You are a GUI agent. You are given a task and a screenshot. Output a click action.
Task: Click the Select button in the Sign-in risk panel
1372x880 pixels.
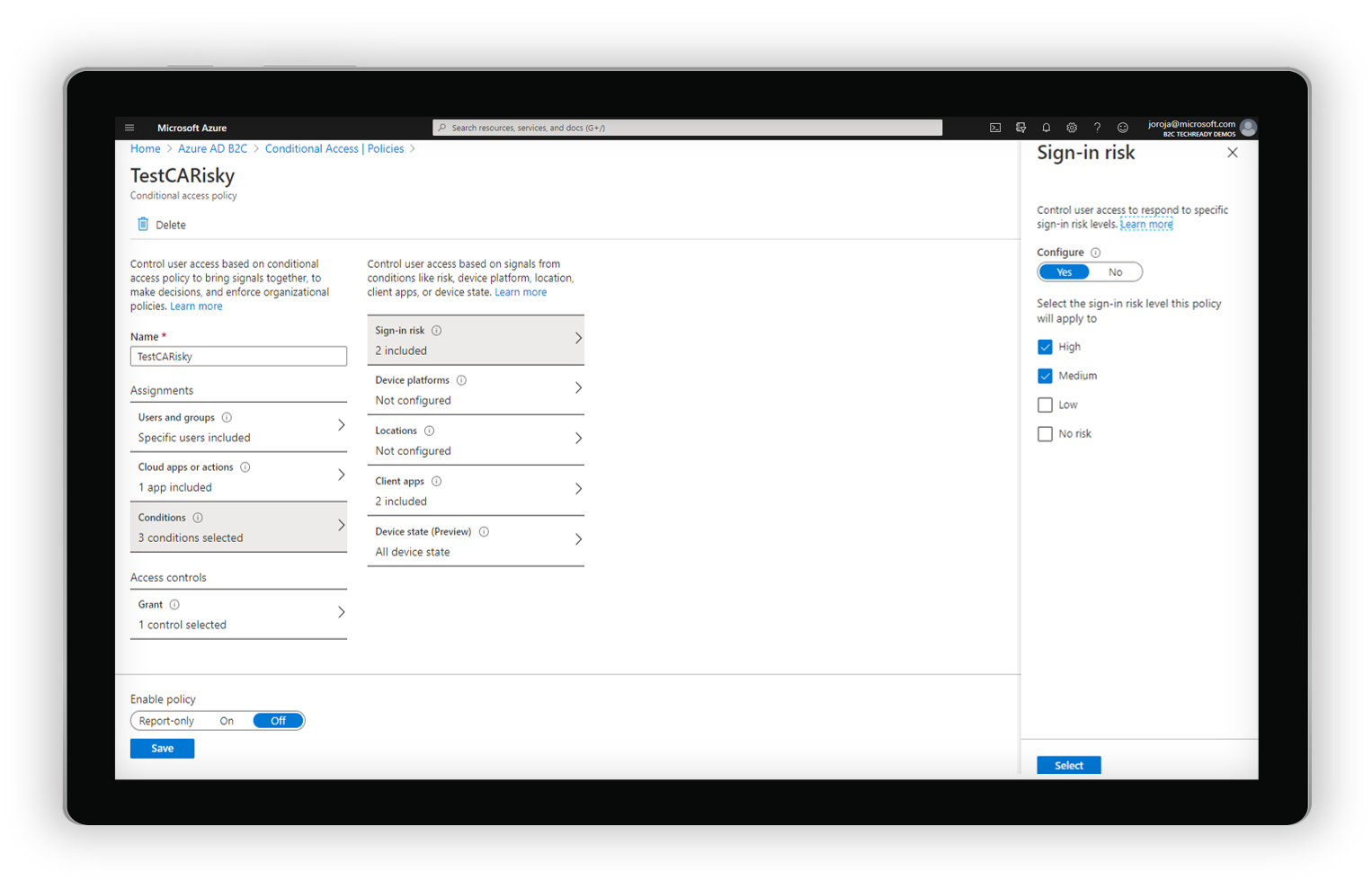pos(1068,765)
